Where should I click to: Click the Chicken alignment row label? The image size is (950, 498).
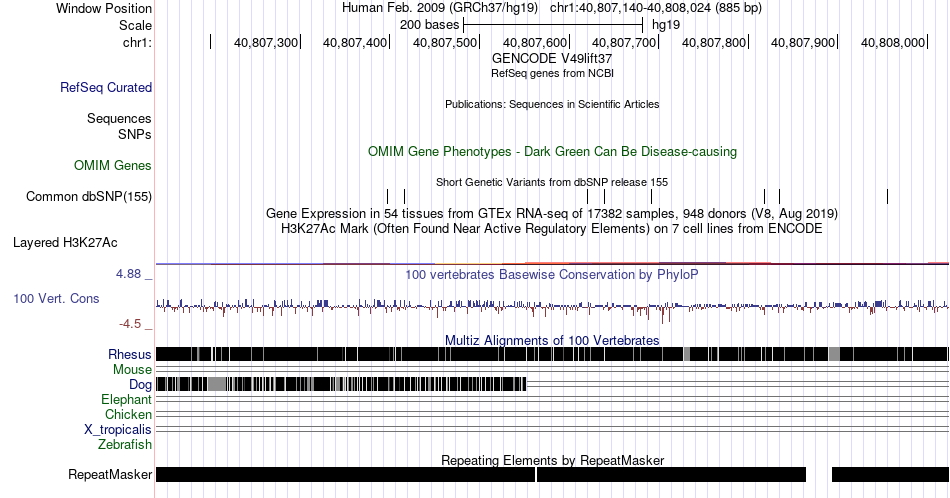coord(128,414)
